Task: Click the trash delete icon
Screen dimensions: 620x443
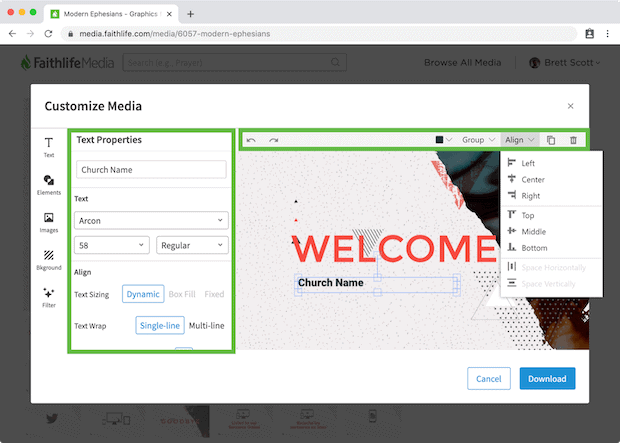Action: point(573,140)
